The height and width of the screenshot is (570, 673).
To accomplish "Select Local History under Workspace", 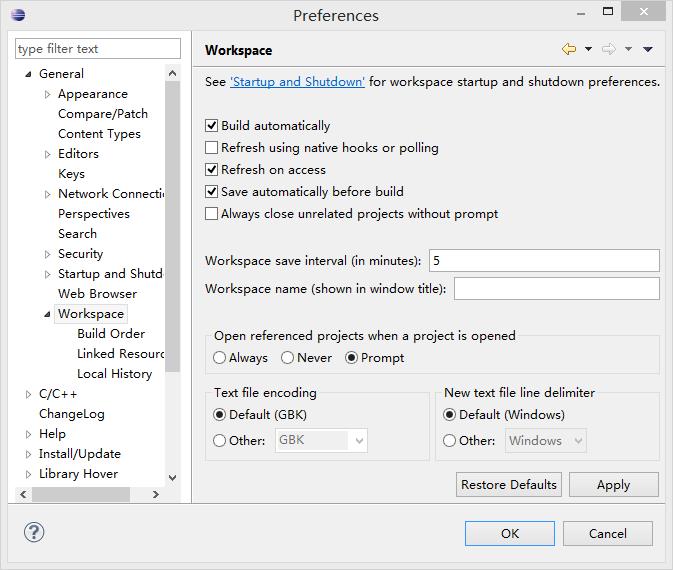I will pos(115,374).
